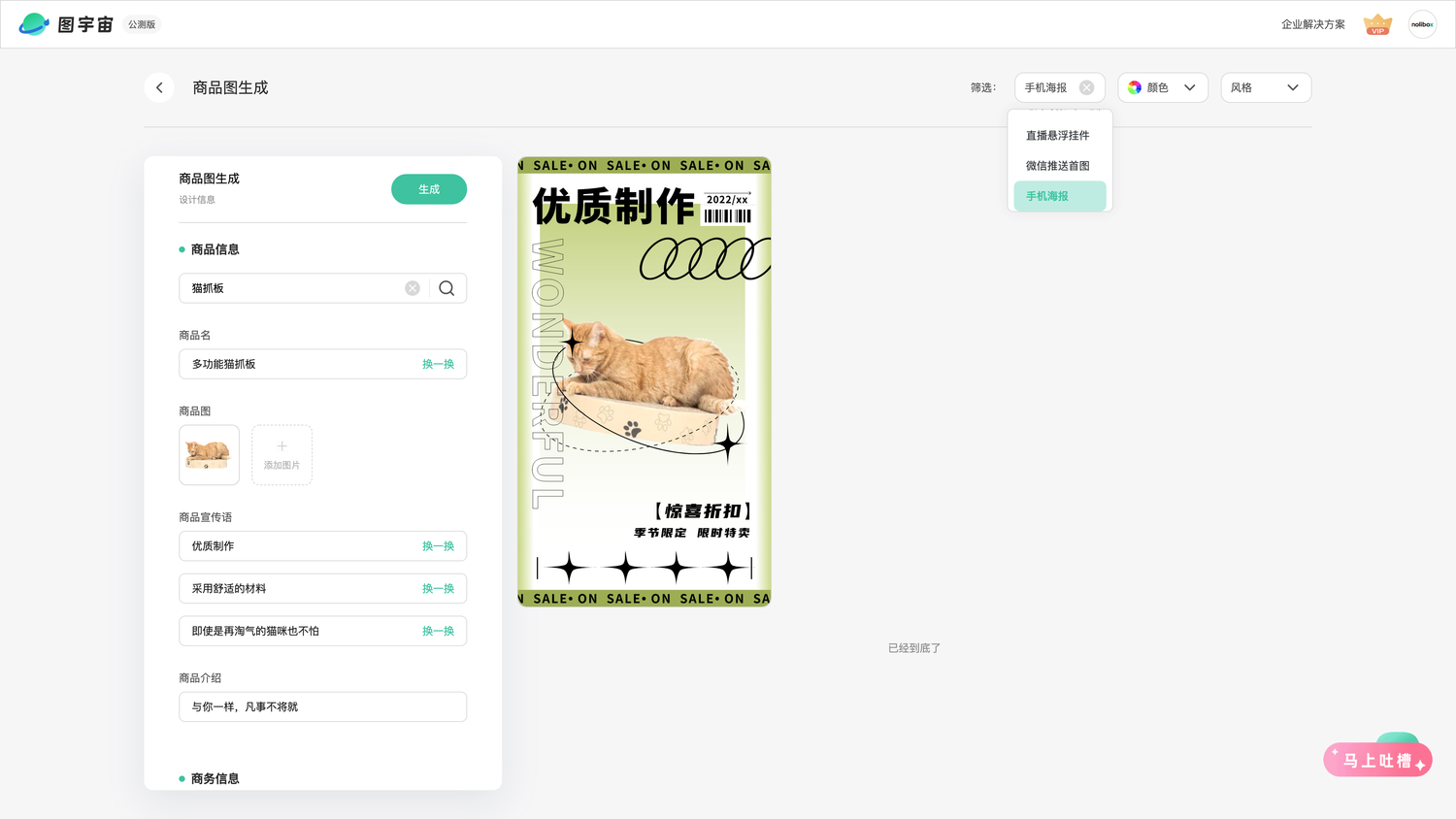The height and width of the screenshot is (819, 1456).
Task: Clear the 手机海报 filter selection
Action: tap(1087, 87)
